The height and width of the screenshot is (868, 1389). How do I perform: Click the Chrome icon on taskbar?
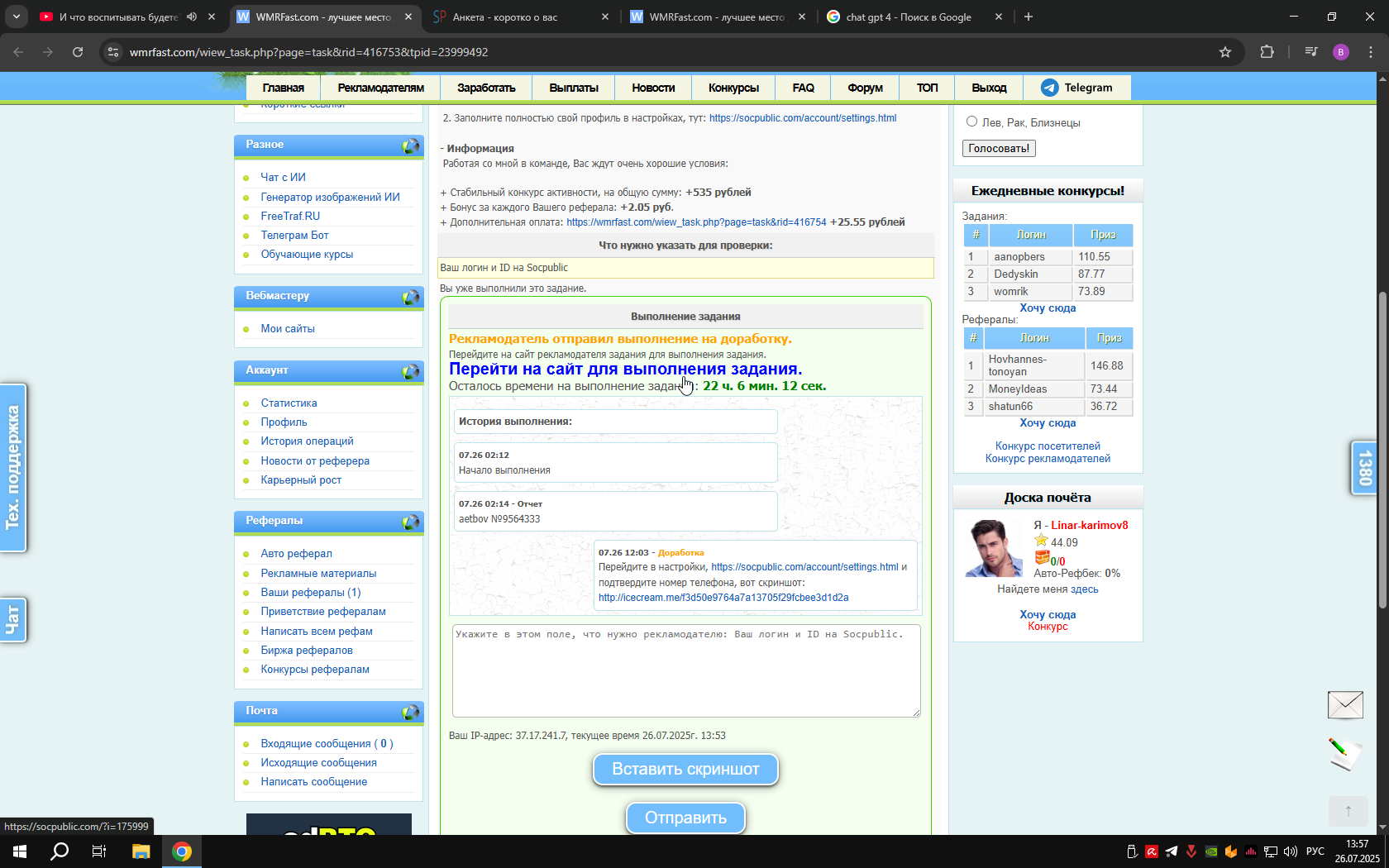182,851
